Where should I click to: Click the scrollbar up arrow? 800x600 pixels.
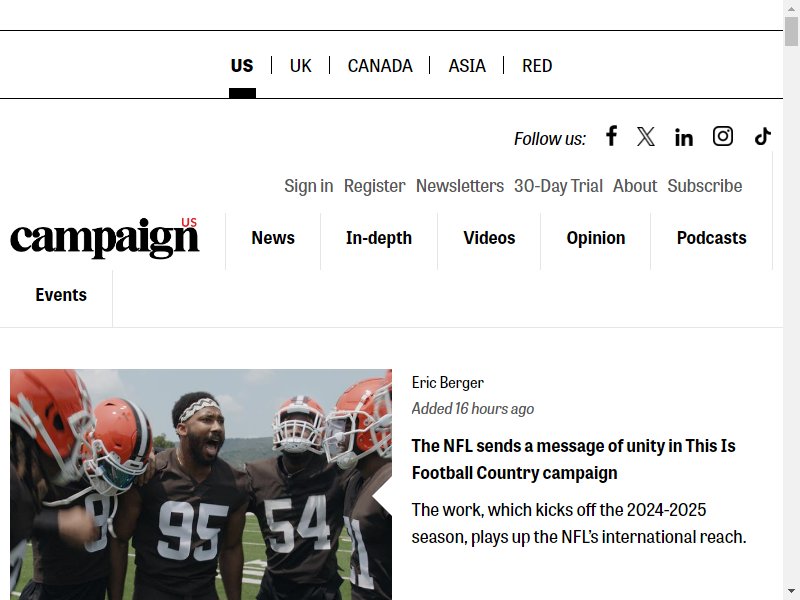[791, 8]
